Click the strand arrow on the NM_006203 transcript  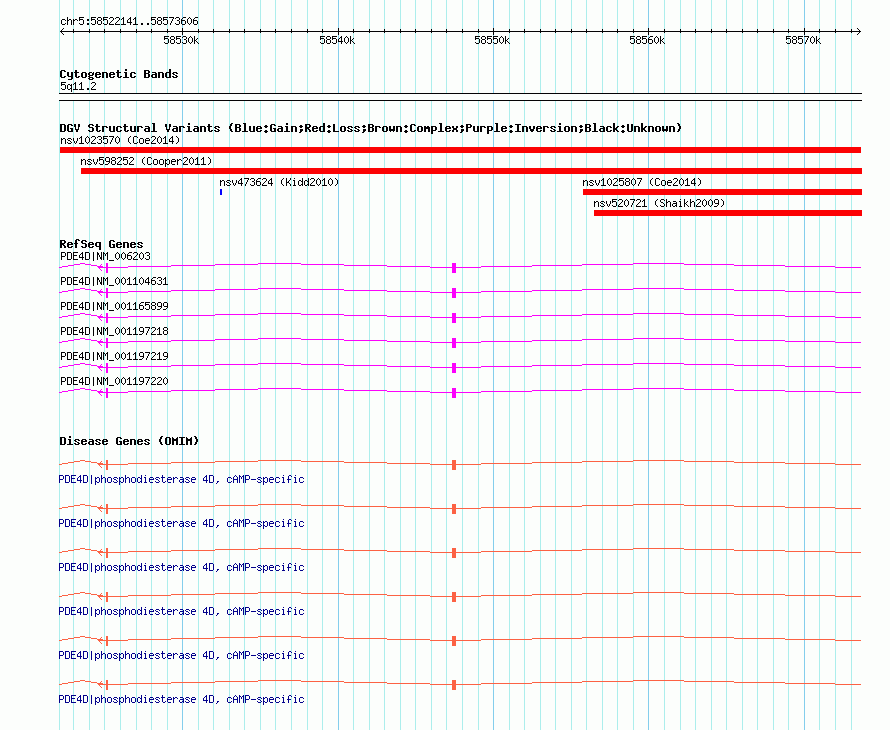coord(101,267)
